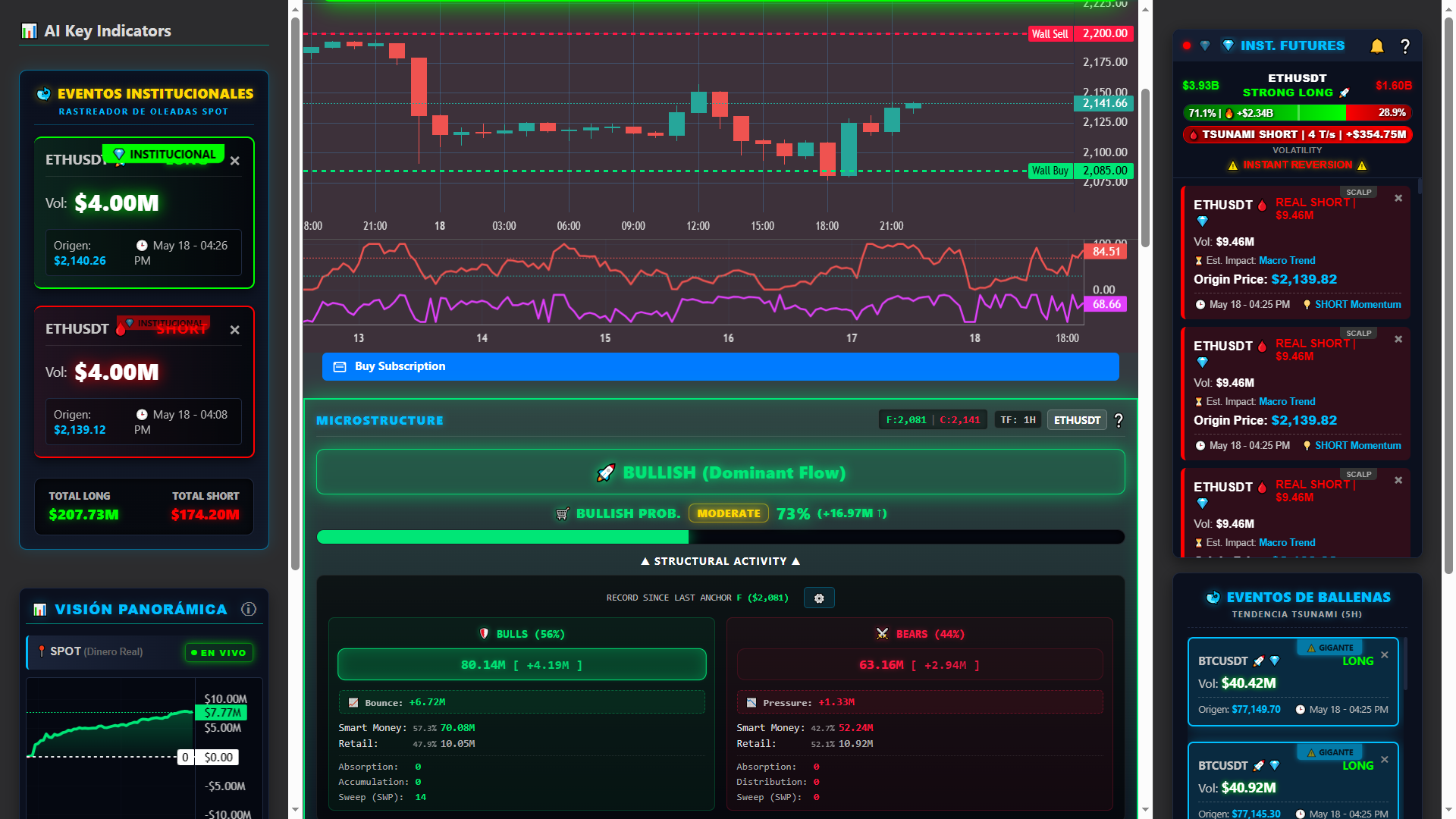This screenshot has width=1456, height=819.
Task: Click the diamond icon beside INST. FUTURES title
Action: coord(1228,45)
